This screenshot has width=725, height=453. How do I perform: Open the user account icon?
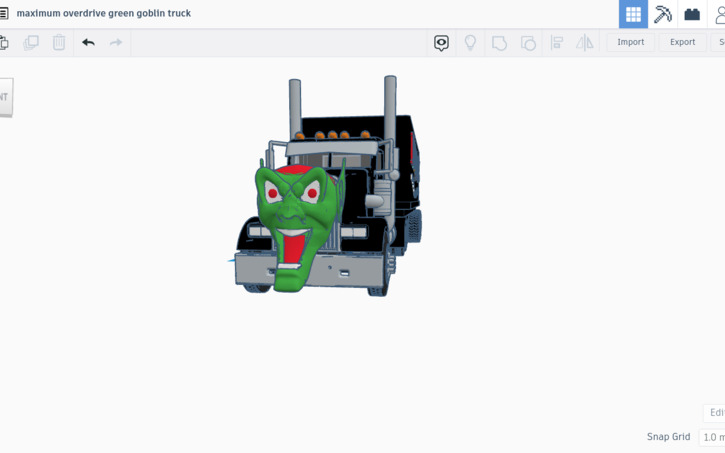[719, 14]
